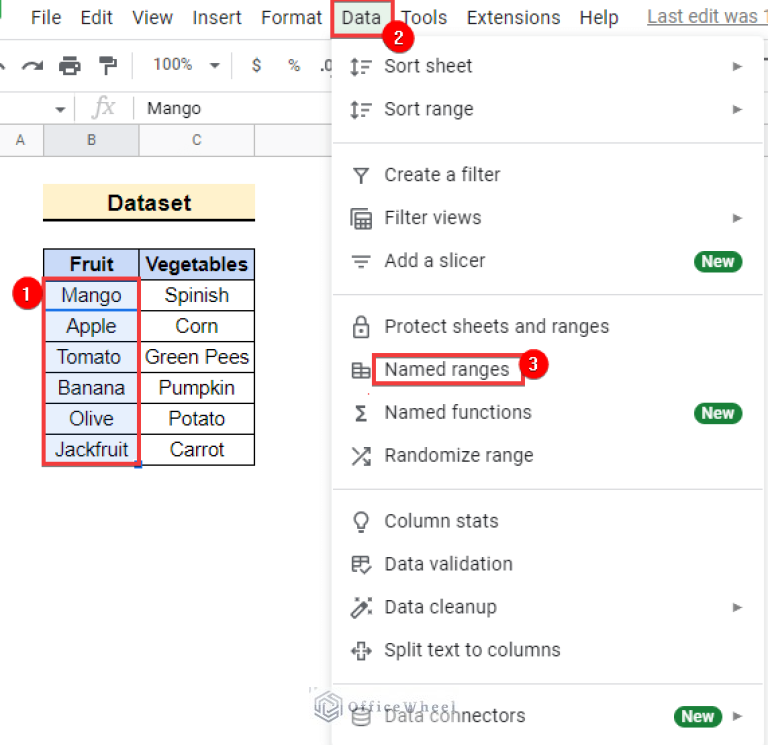
Task: Click the percent format icon
Action: [x=294, y=65]
